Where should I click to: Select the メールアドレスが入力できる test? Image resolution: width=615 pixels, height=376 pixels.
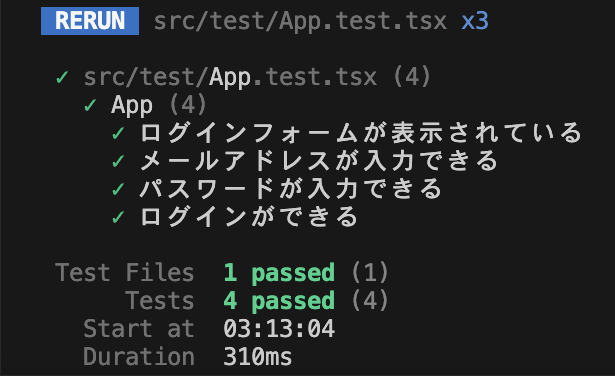[x=319, y=161]
